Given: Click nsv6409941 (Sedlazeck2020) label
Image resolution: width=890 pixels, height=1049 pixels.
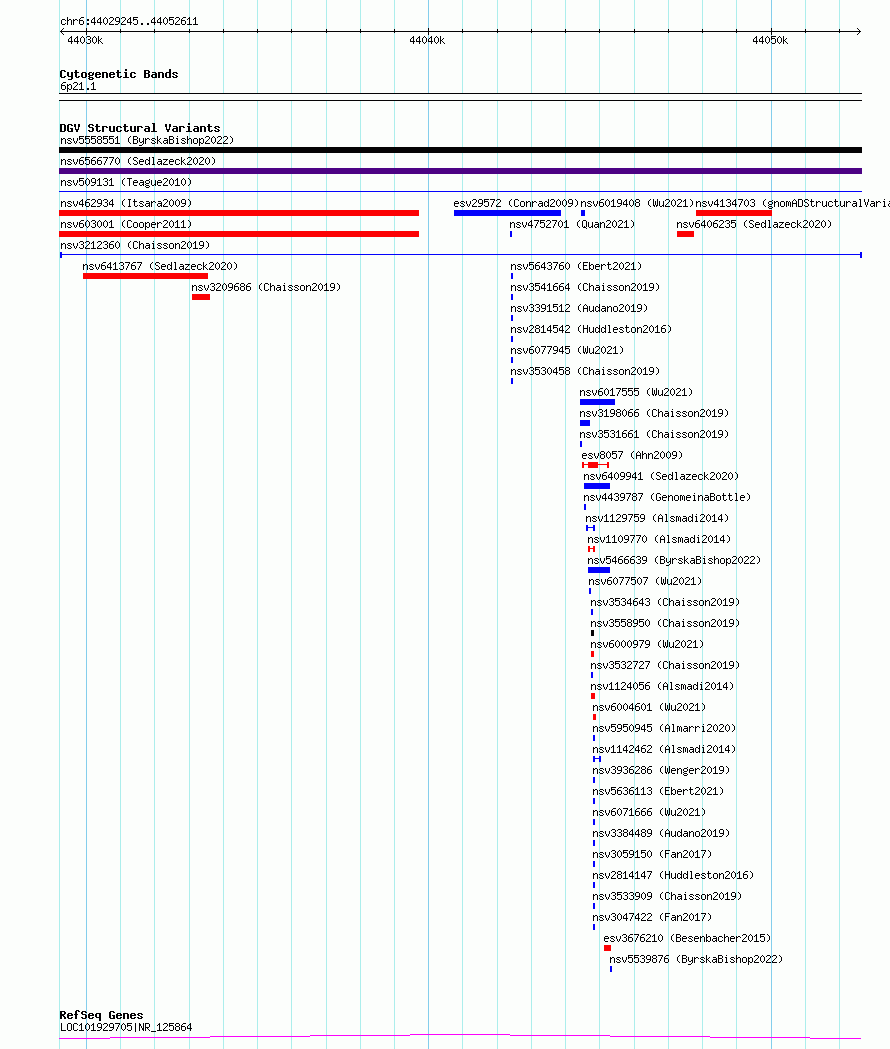Looking at the screenshot, I should point(661,476).
